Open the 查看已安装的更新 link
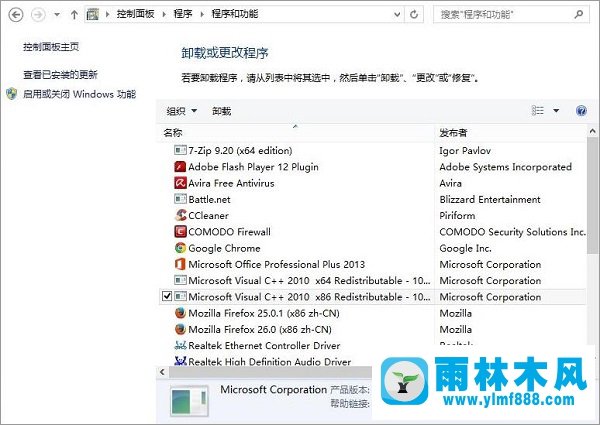This screenshot has height=425, width=600. pyautogui.click(x=60, y=75)
